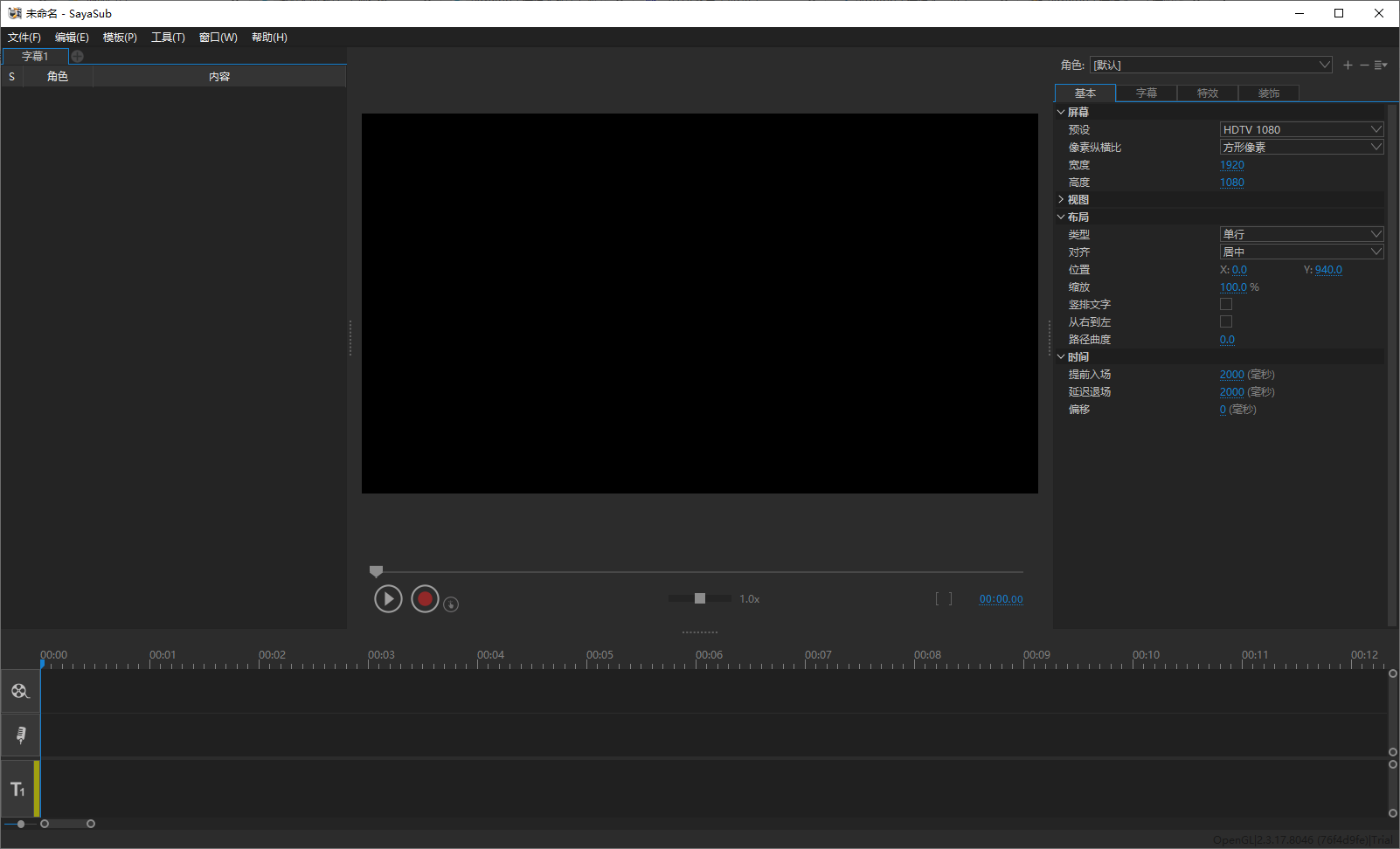This screenshot has width=1400, height=849.
Task: Start playback with the play button
Action: pos(388,599)
